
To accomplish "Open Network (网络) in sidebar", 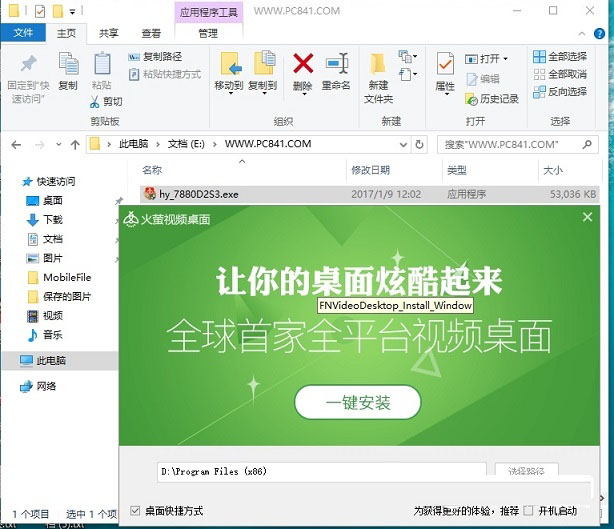I will coord(38,386).
